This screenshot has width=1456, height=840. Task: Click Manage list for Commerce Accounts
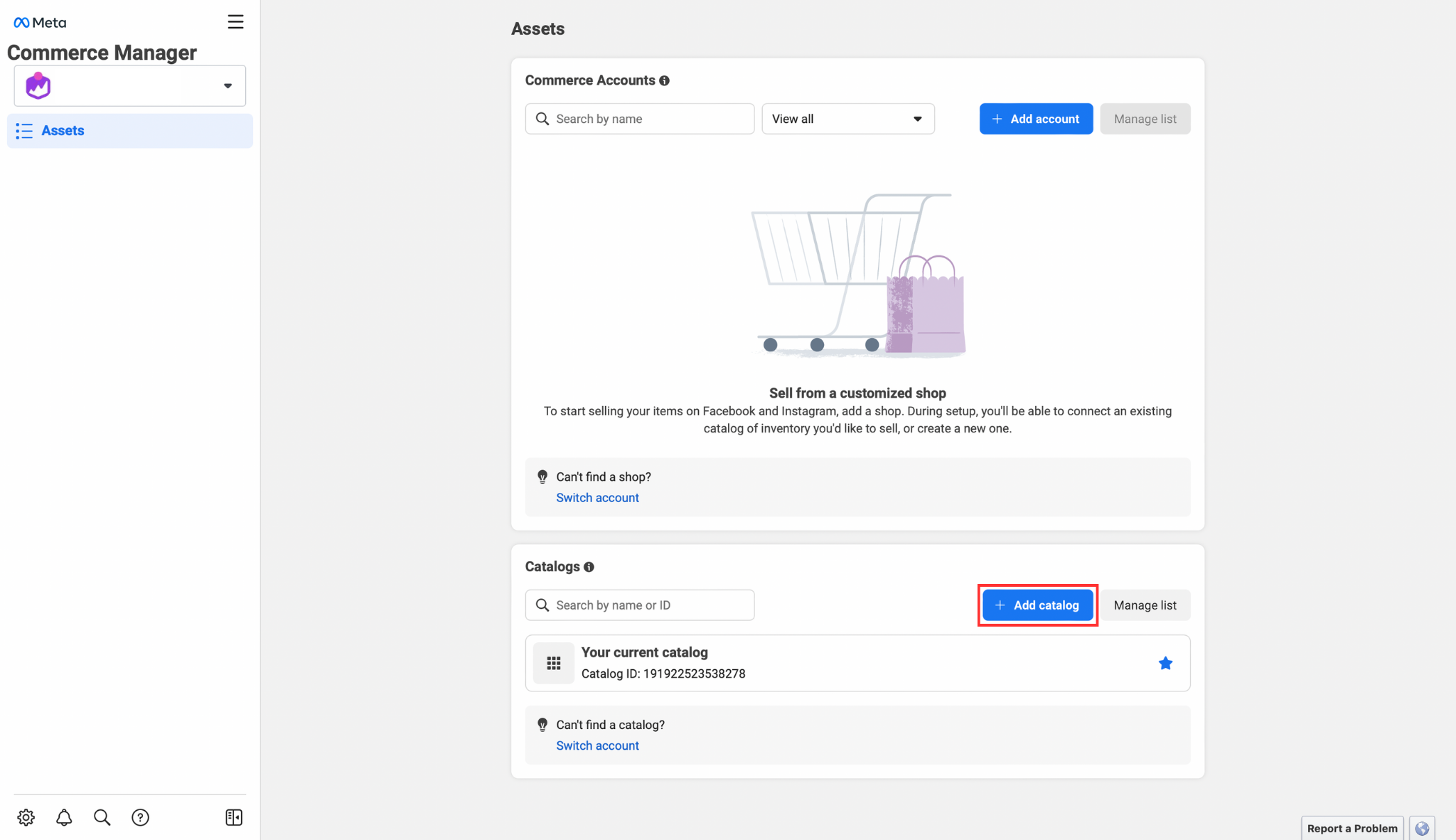(1145, 119)
